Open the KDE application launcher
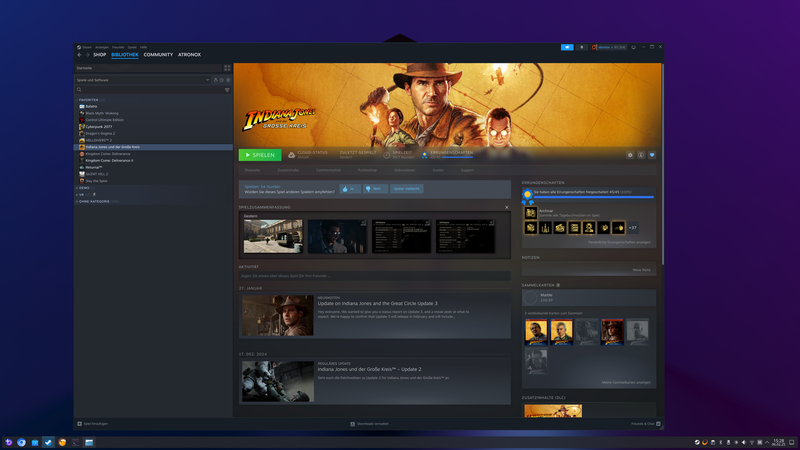This screenshot has height=450, width=800. click(x=8, y=442)
